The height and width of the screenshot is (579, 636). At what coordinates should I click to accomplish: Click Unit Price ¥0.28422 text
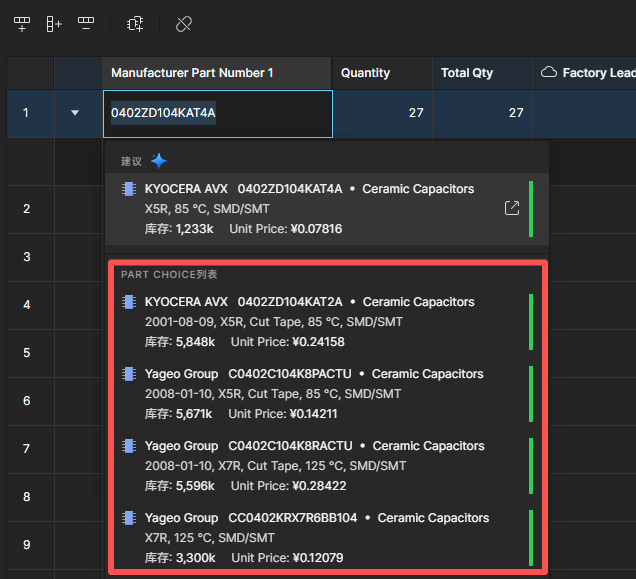click(288, 486)
